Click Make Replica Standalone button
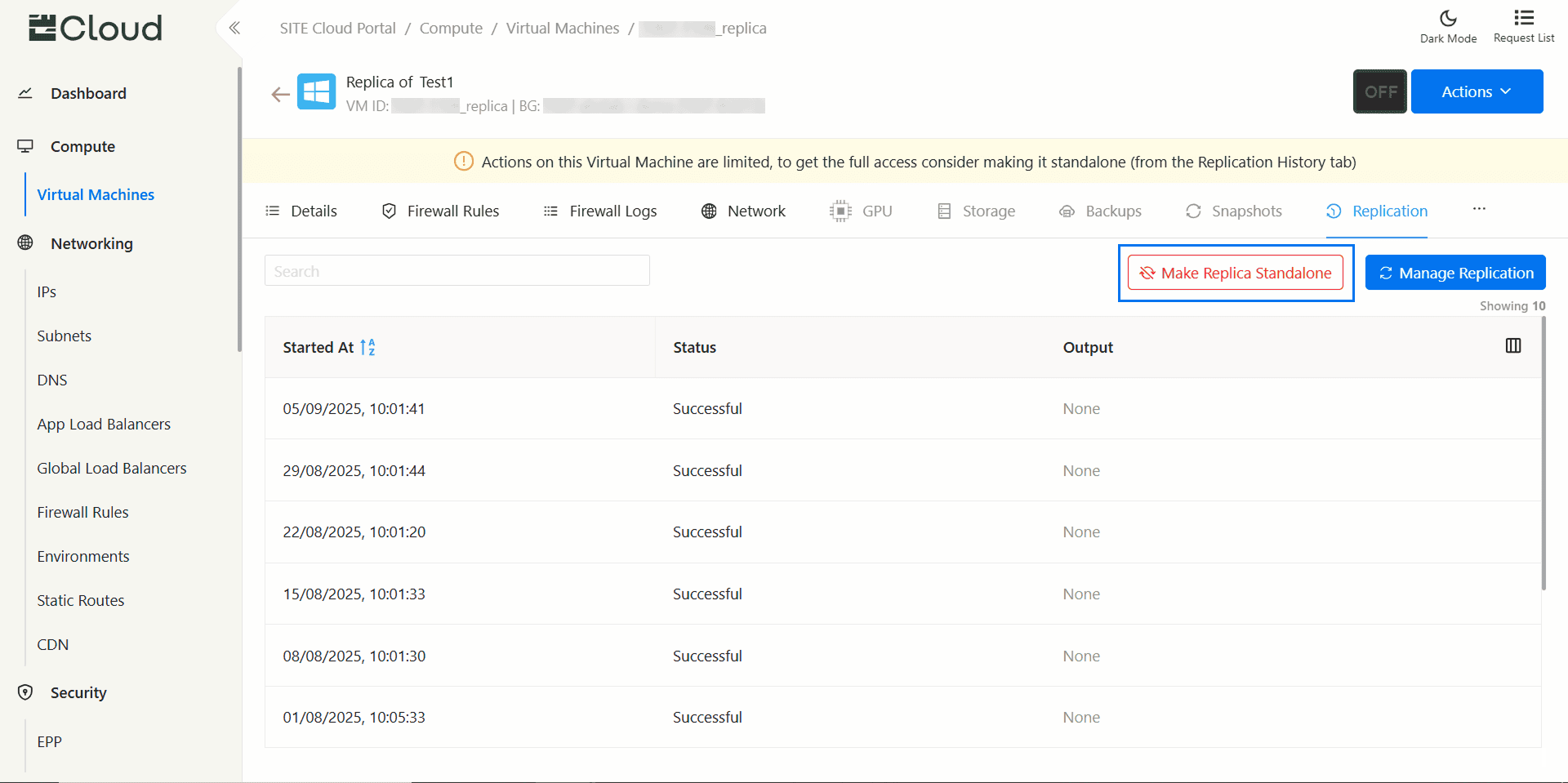1568x783 pixels. (1235, 274)
